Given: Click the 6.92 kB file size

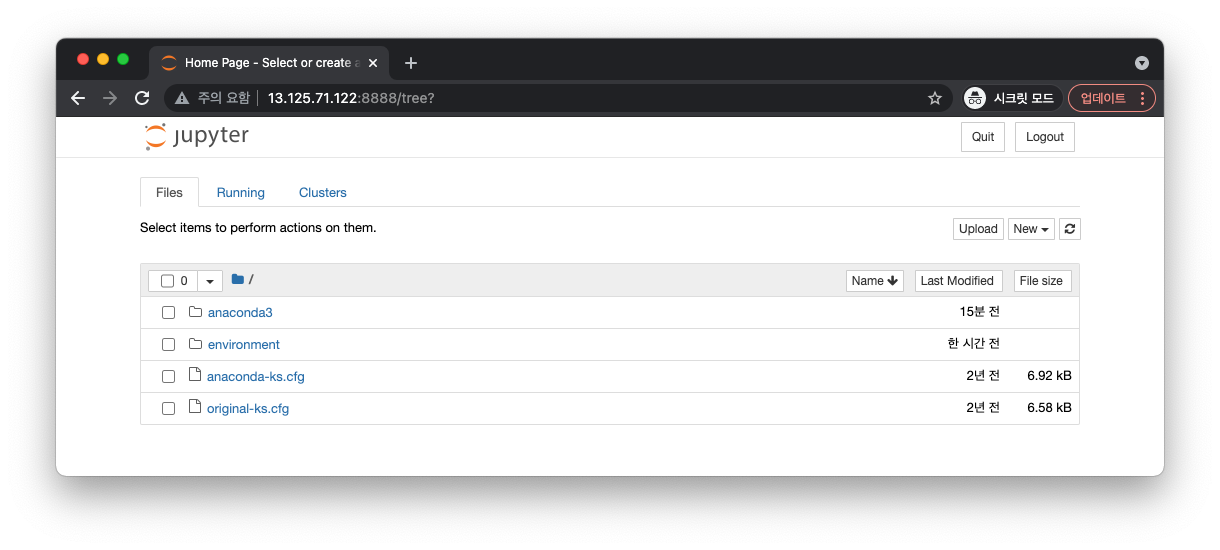Looking at the screenshot, I should (1049, 376).
